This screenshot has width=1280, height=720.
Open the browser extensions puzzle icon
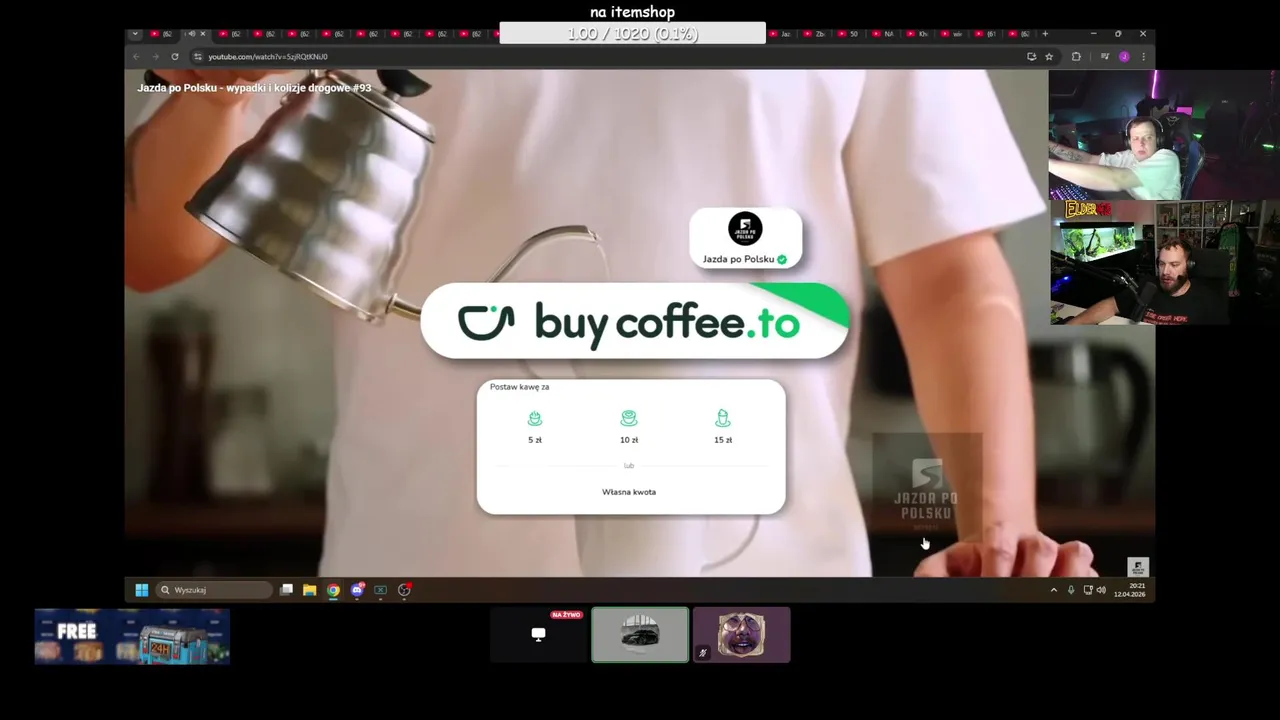click(x=1076, y=57)
